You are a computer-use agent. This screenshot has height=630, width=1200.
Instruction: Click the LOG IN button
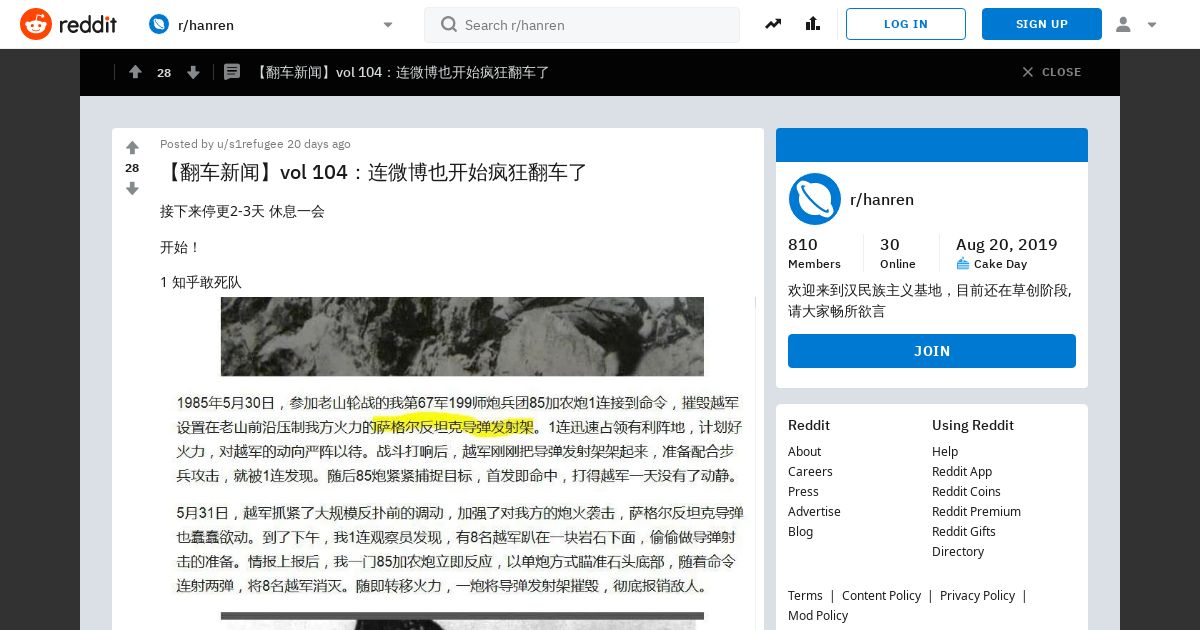906,24
